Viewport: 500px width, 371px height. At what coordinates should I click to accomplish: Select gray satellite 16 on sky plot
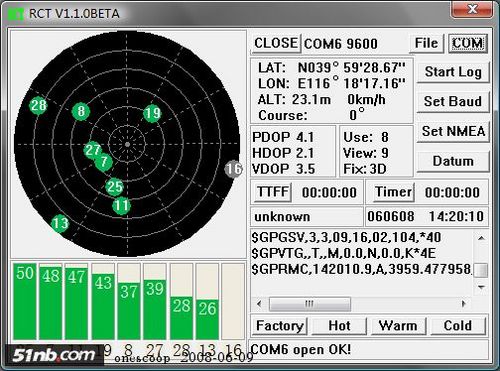[x=233, y=169]
